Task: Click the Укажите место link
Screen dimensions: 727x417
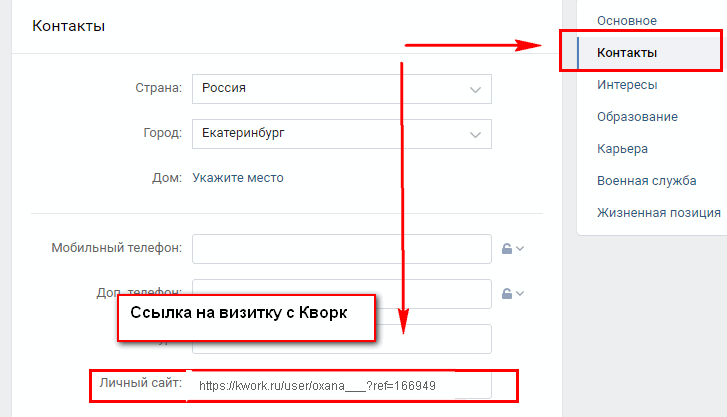Action: click(x=238, y=178)
